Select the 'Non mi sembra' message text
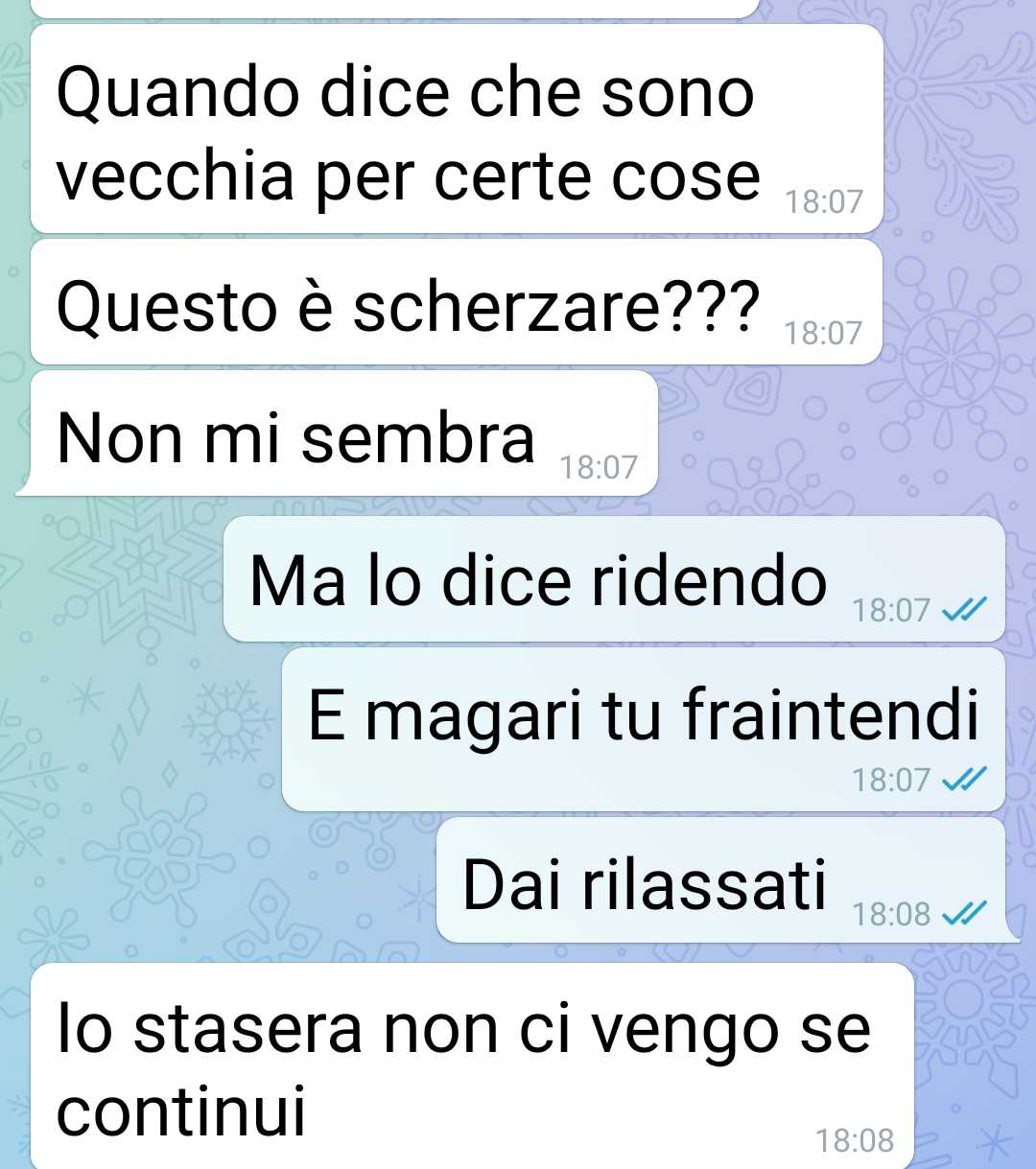The height and width of the screenshot is (1169, 1036). (x=295, y=437)
